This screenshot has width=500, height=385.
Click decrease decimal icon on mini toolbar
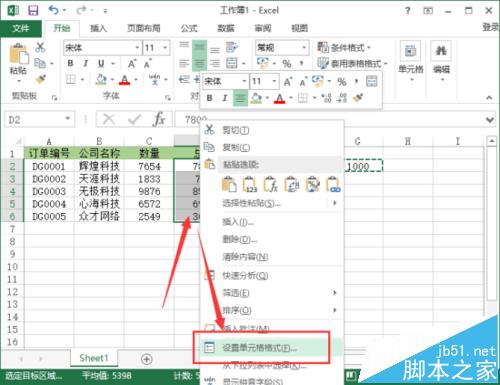342,98
